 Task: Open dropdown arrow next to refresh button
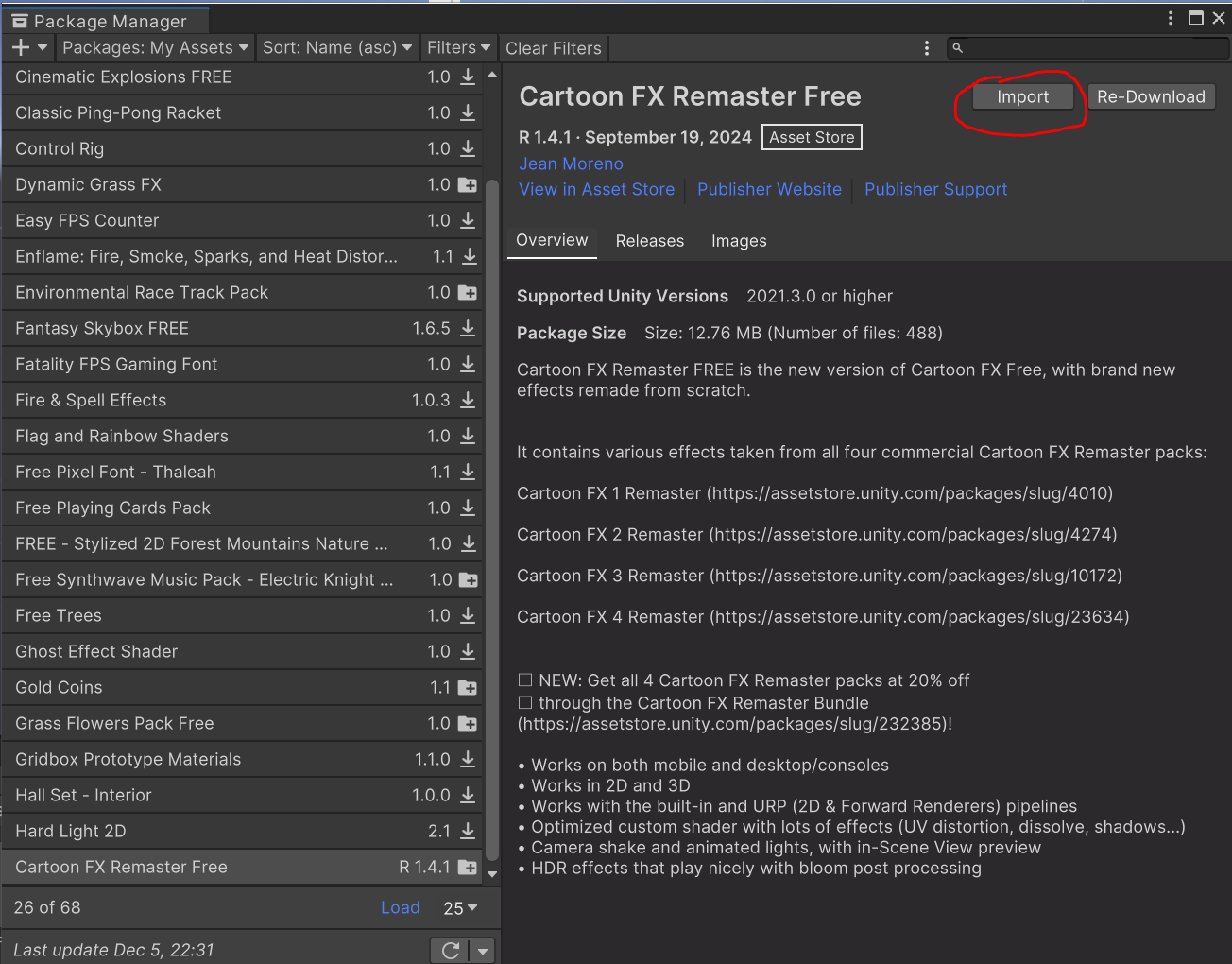[483, 951]
